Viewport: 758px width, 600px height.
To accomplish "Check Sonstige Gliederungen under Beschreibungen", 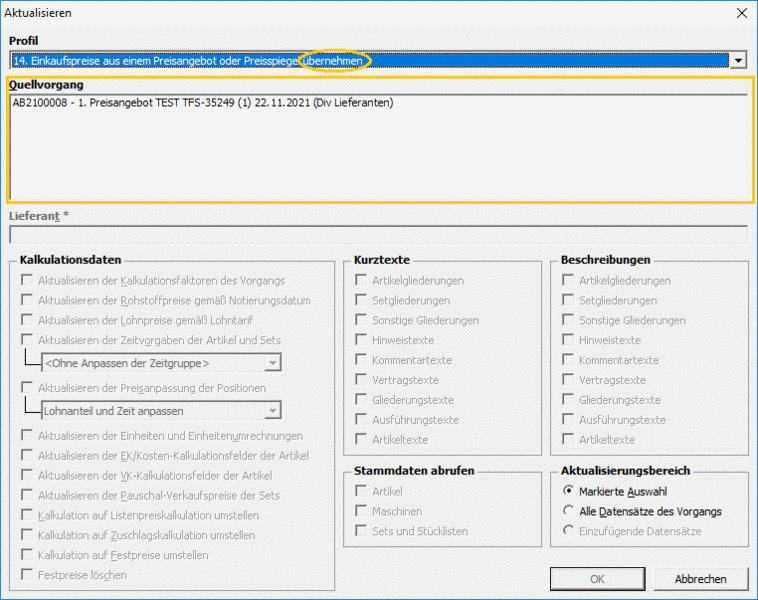I will tap(568, 320).
